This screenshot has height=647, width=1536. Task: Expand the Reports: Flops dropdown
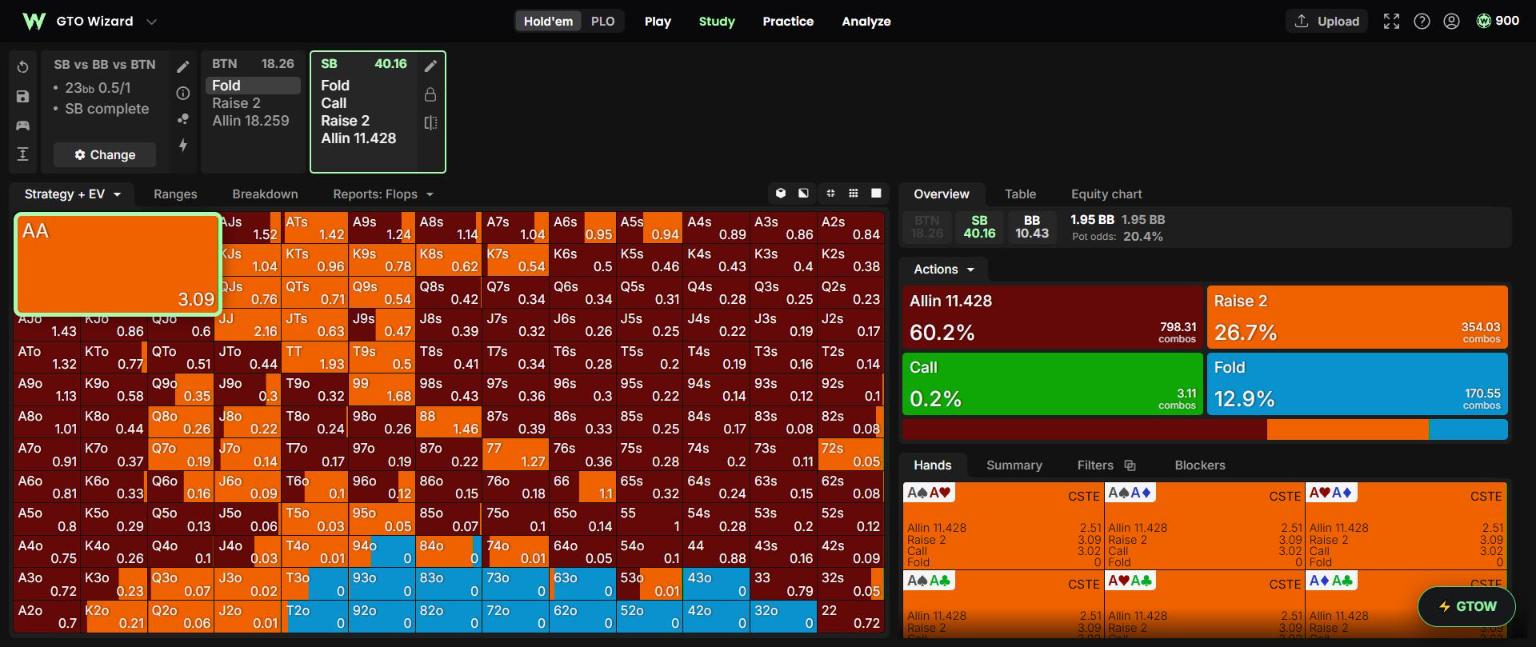pyautogui.click(x=383, y=194)
